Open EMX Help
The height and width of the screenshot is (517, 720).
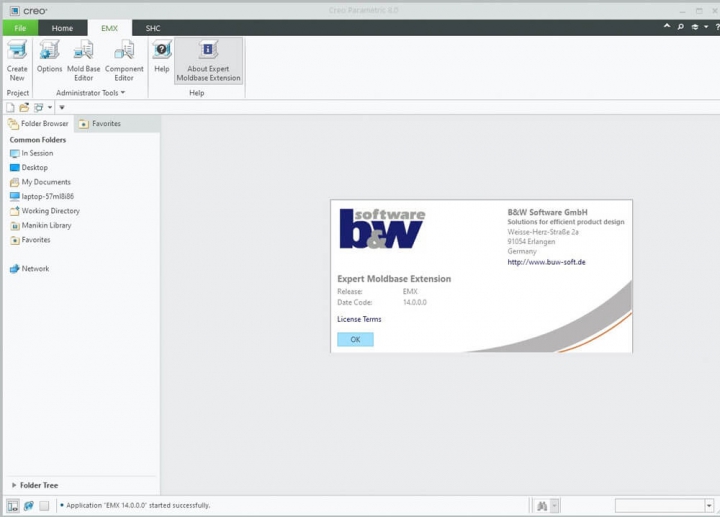tap(162, 56)
